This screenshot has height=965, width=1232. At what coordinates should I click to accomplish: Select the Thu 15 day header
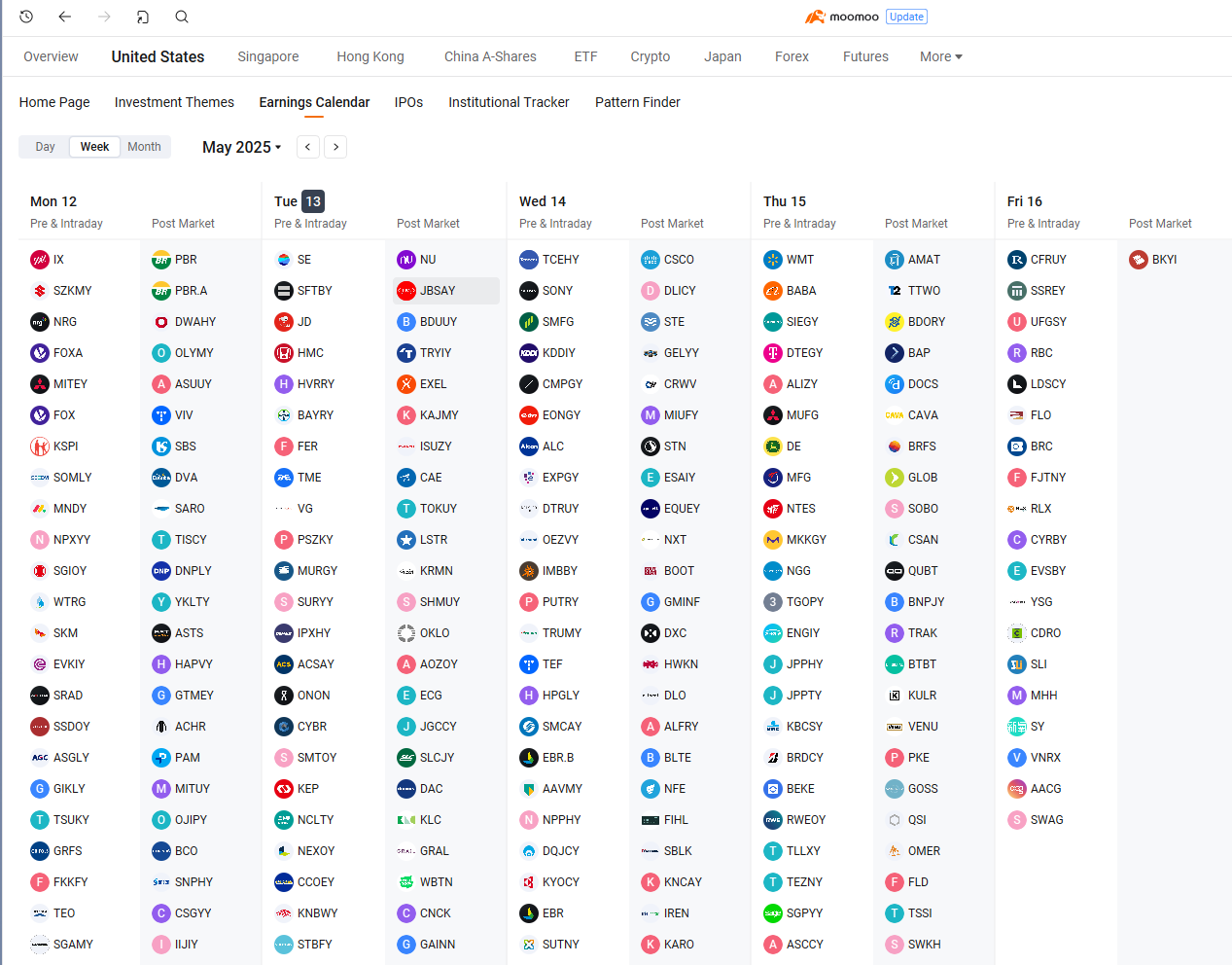pyautogui.click(x=785, y=201)
